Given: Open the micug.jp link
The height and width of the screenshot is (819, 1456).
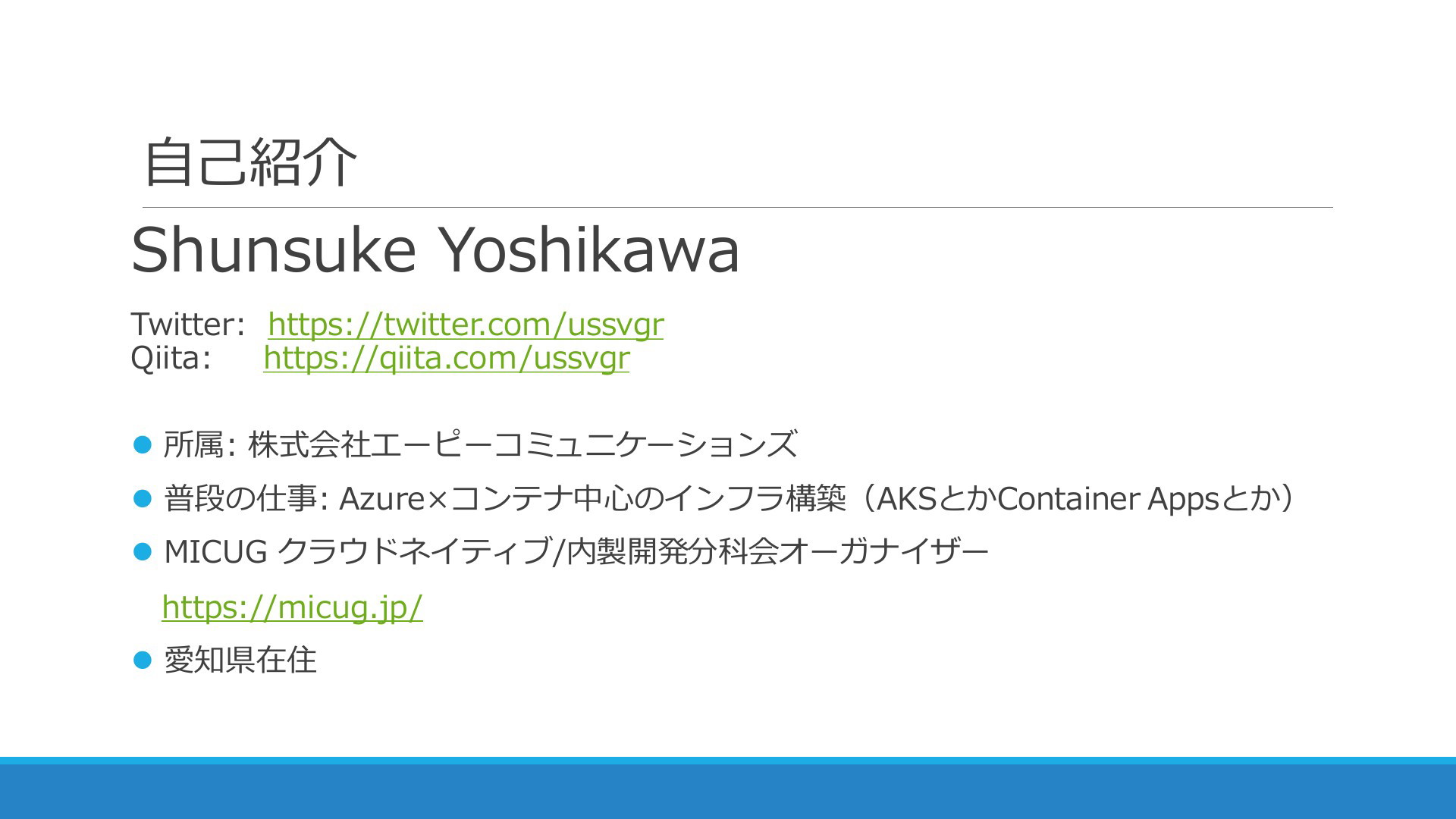Looking at the screenshot, I should (292, 607).
